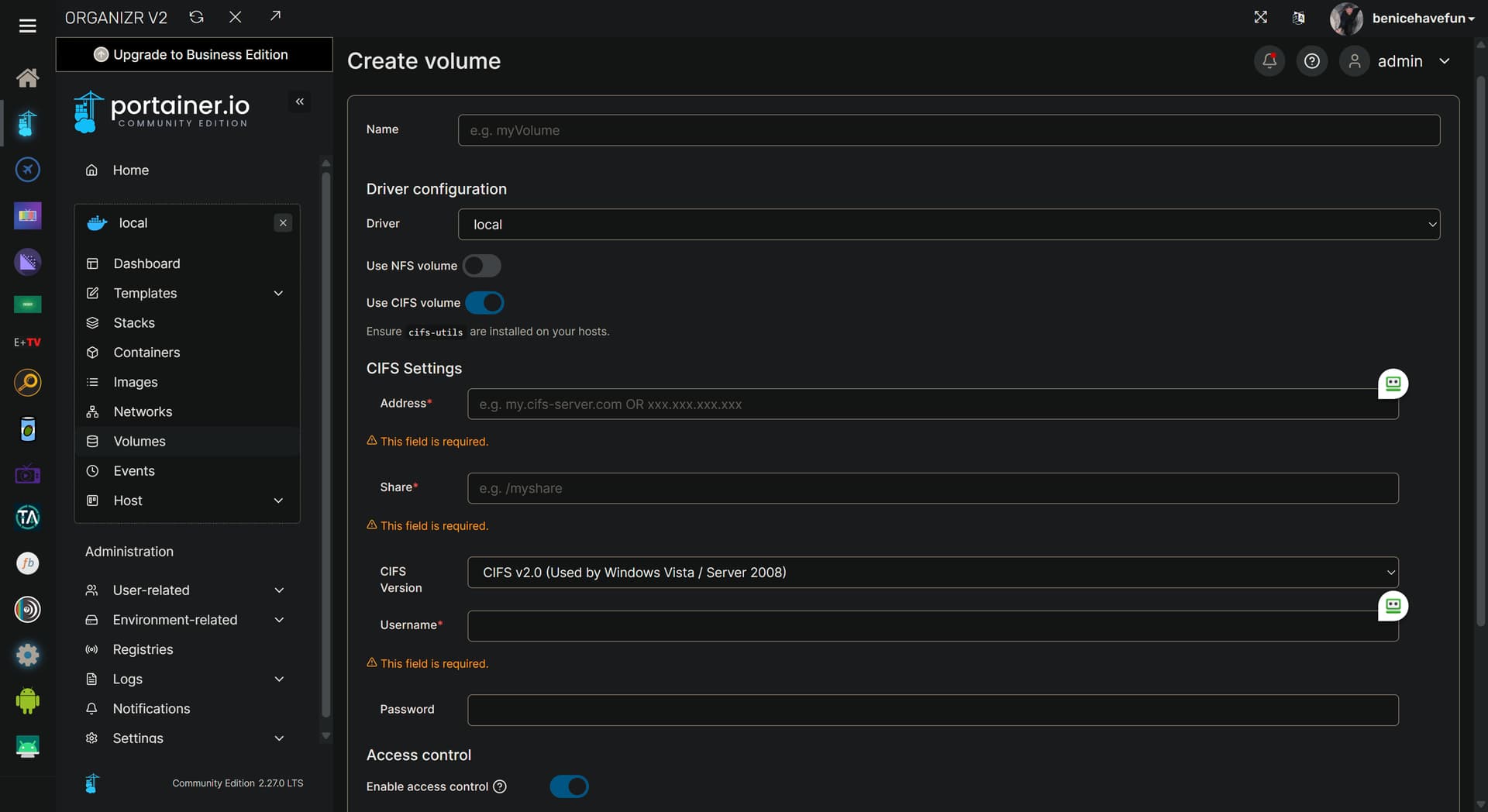Expand the Templates submenu

pos(278,294)
